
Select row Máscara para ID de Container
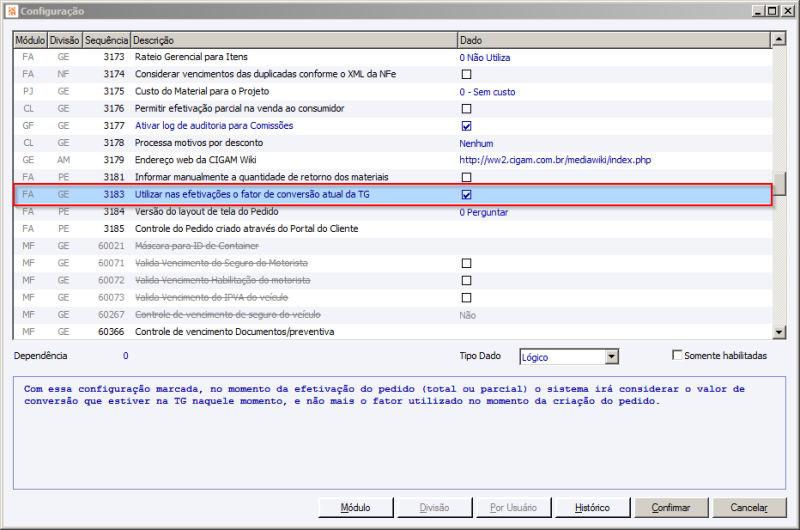392,246
